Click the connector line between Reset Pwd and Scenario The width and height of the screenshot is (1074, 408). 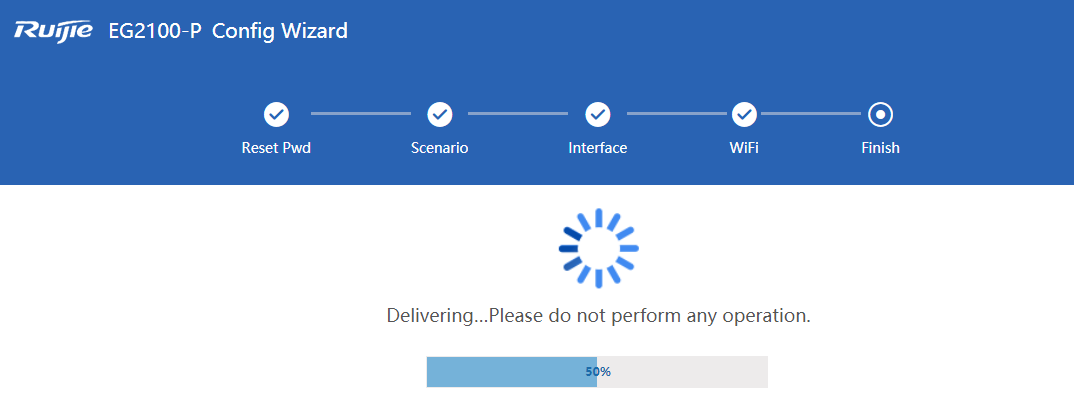coord(360,114)
